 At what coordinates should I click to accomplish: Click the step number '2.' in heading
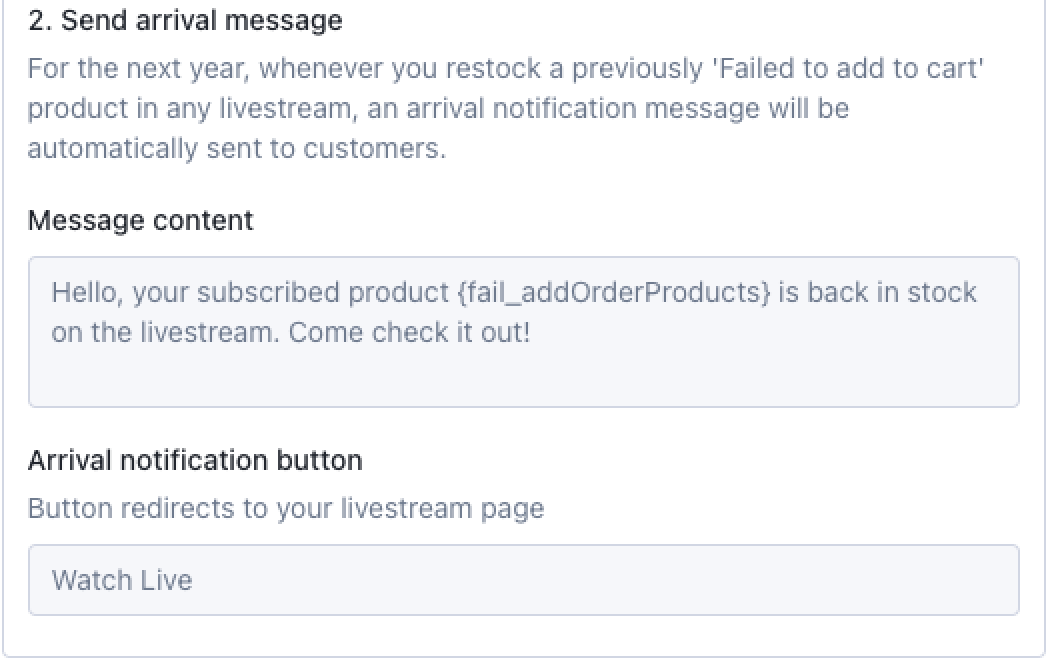pyautogui.click(x=40, y=20)
